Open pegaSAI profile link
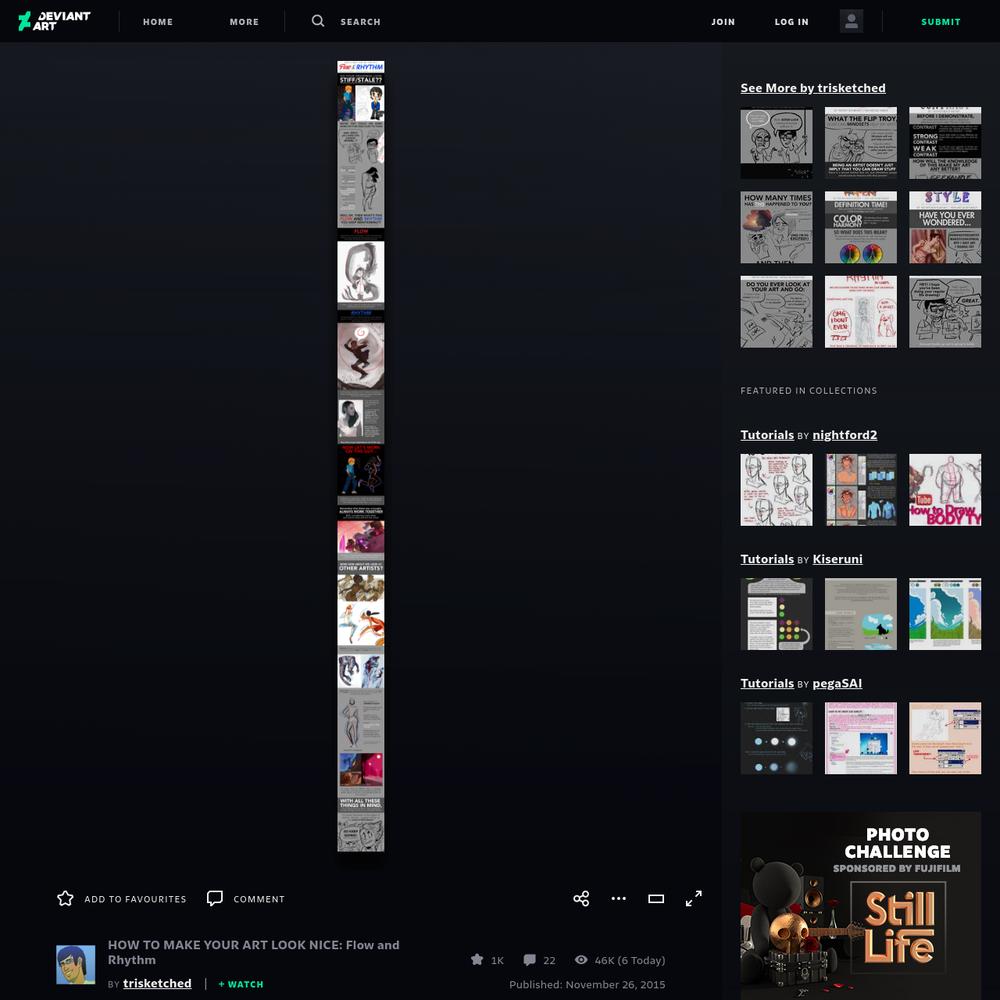 (x=837, y=684)
